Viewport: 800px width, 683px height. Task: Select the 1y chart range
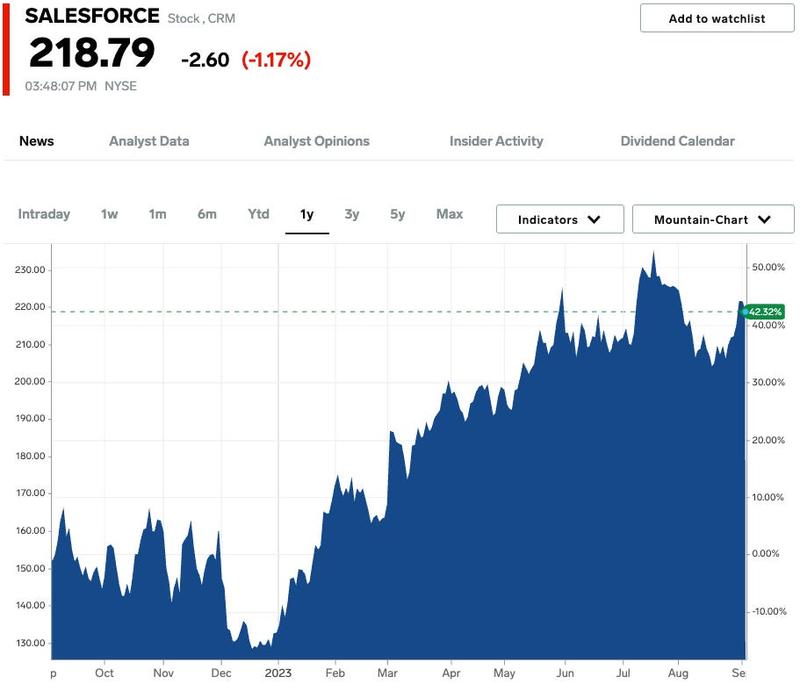click(307, 214)
